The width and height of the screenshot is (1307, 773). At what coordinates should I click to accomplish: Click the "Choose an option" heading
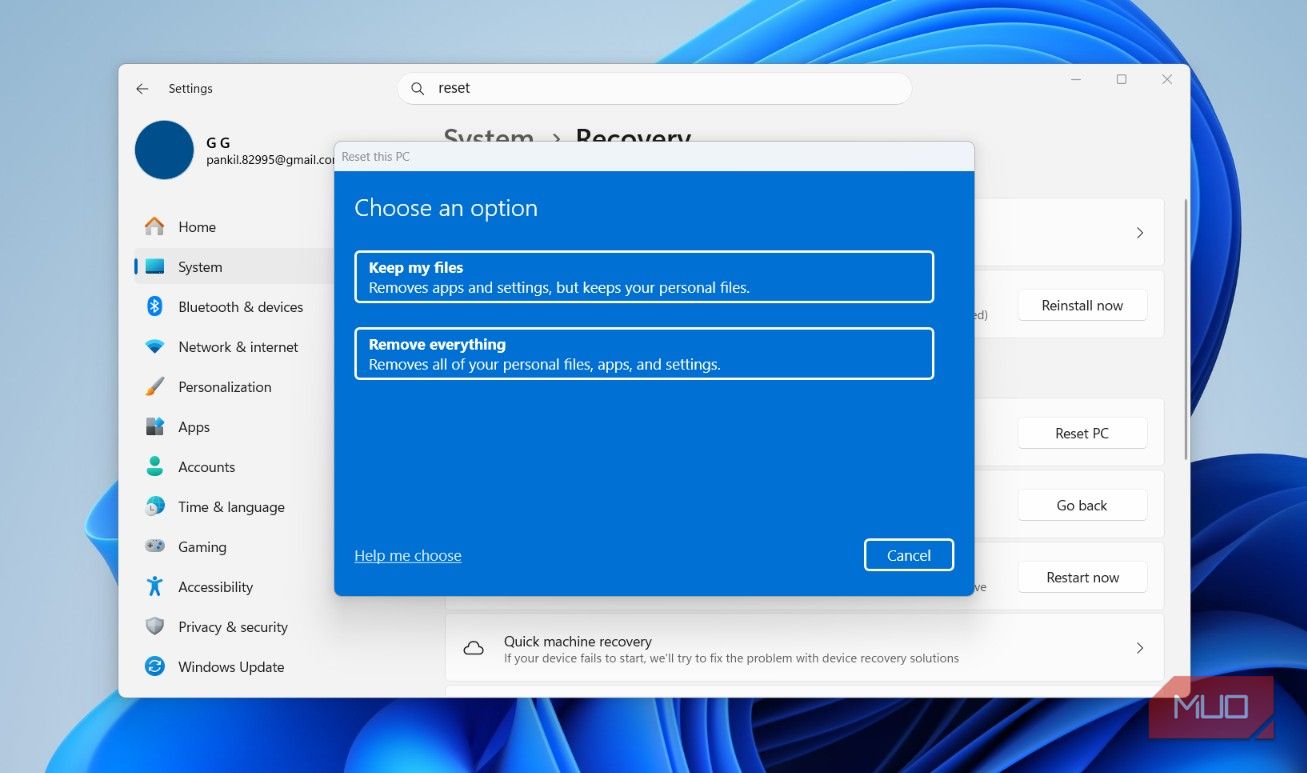446,208
